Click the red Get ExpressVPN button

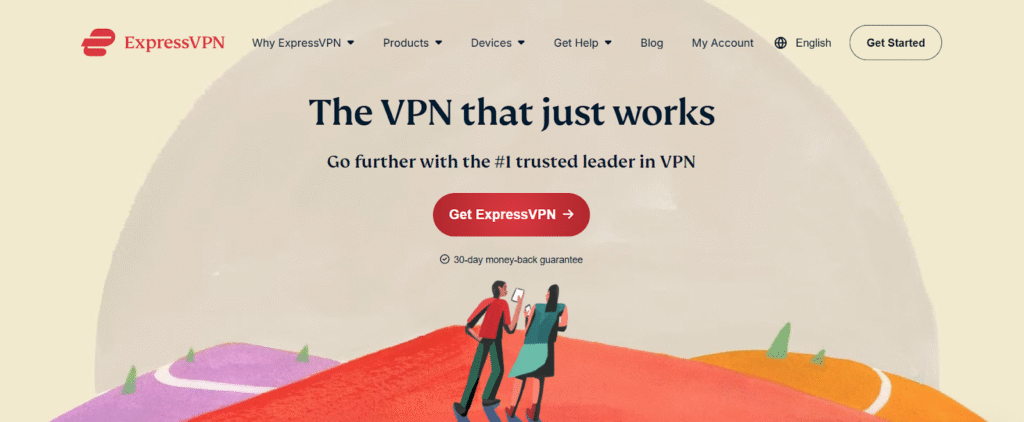tap(511, 214)
